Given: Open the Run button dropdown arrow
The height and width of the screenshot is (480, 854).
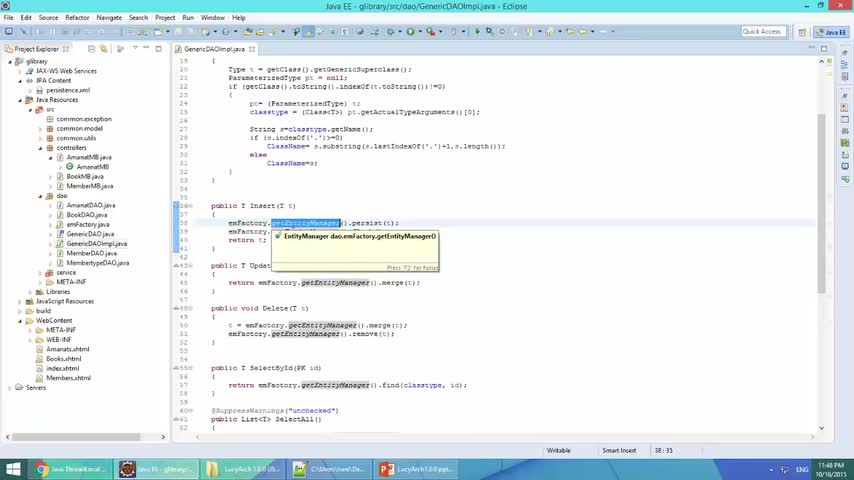Looking at the screenshot, I should click(x=420, y=32).
